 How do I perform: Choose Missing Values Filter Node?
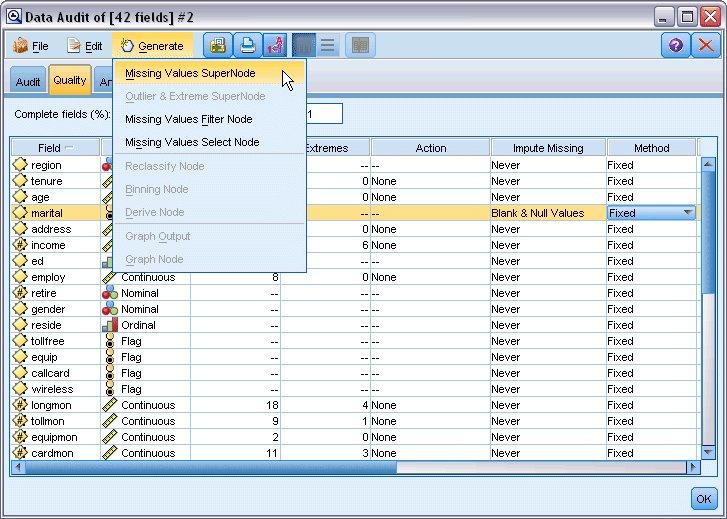point(210,119)
